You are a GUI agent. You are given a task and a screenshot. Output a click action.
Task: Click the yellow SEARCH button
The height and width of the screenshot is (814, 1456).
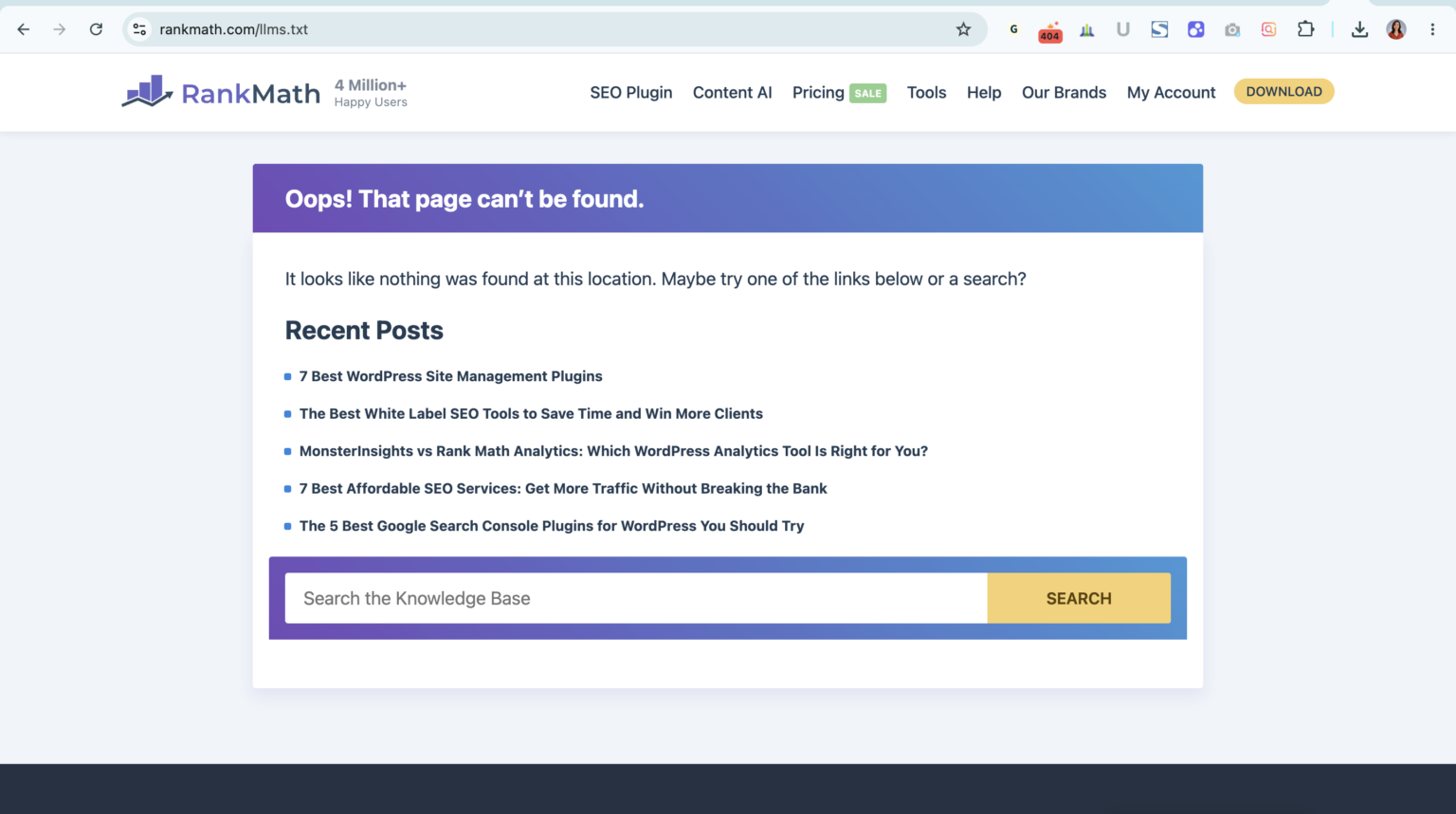(1079, 598)
